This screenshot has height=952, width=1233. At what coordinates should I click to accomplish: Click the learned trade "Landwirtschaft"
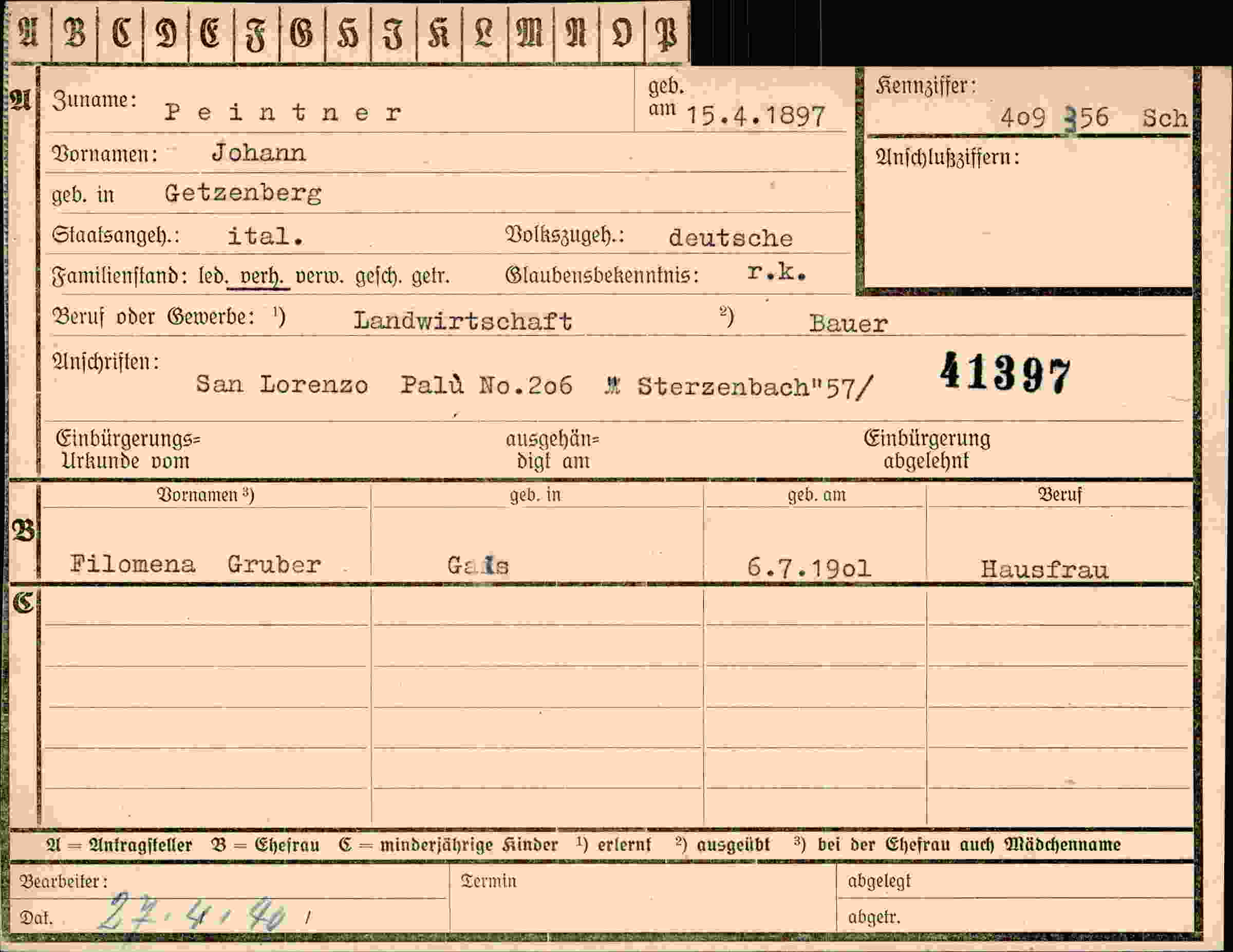tap(463, 321)
